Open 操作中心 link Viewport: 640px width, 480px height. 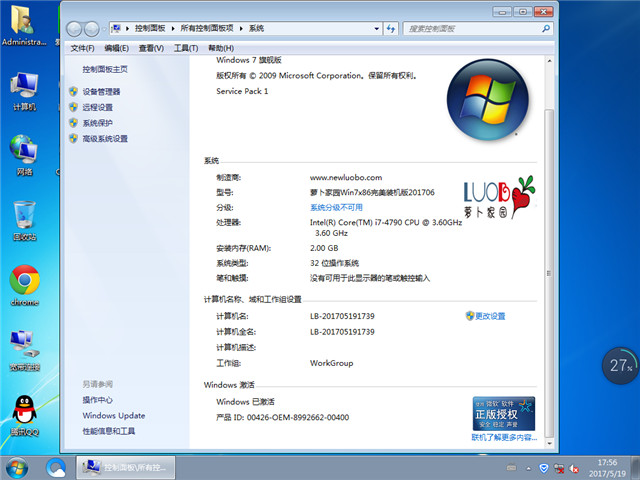tap(98, 400)
